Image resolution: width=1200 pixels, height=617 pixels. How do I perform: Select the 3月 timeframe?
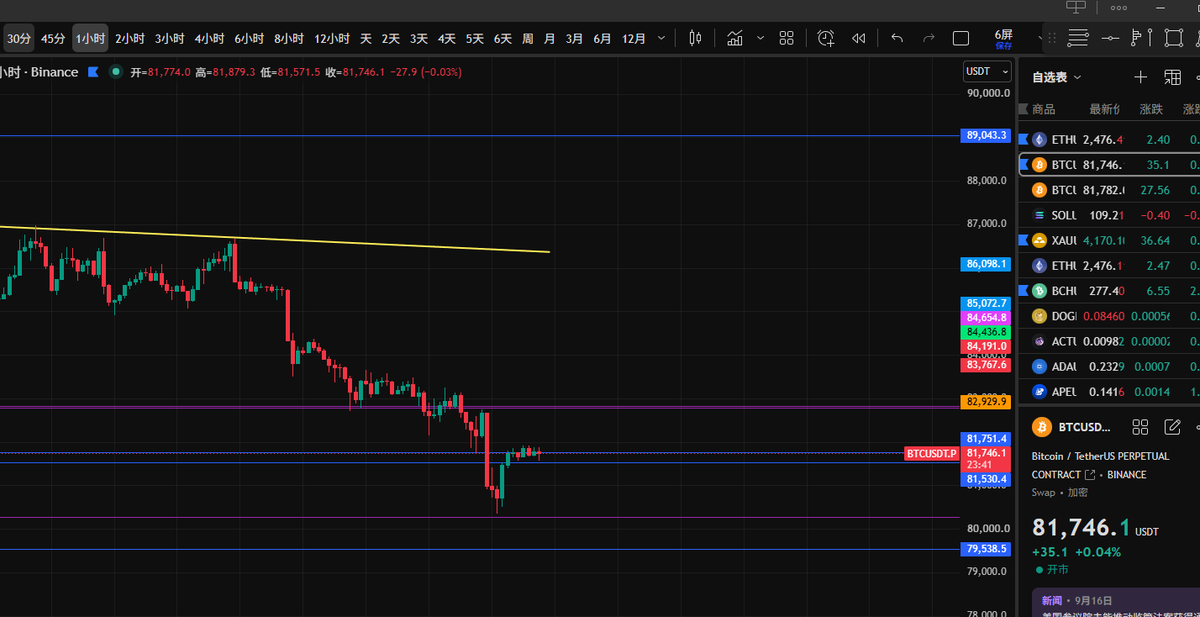click(574, 38)
